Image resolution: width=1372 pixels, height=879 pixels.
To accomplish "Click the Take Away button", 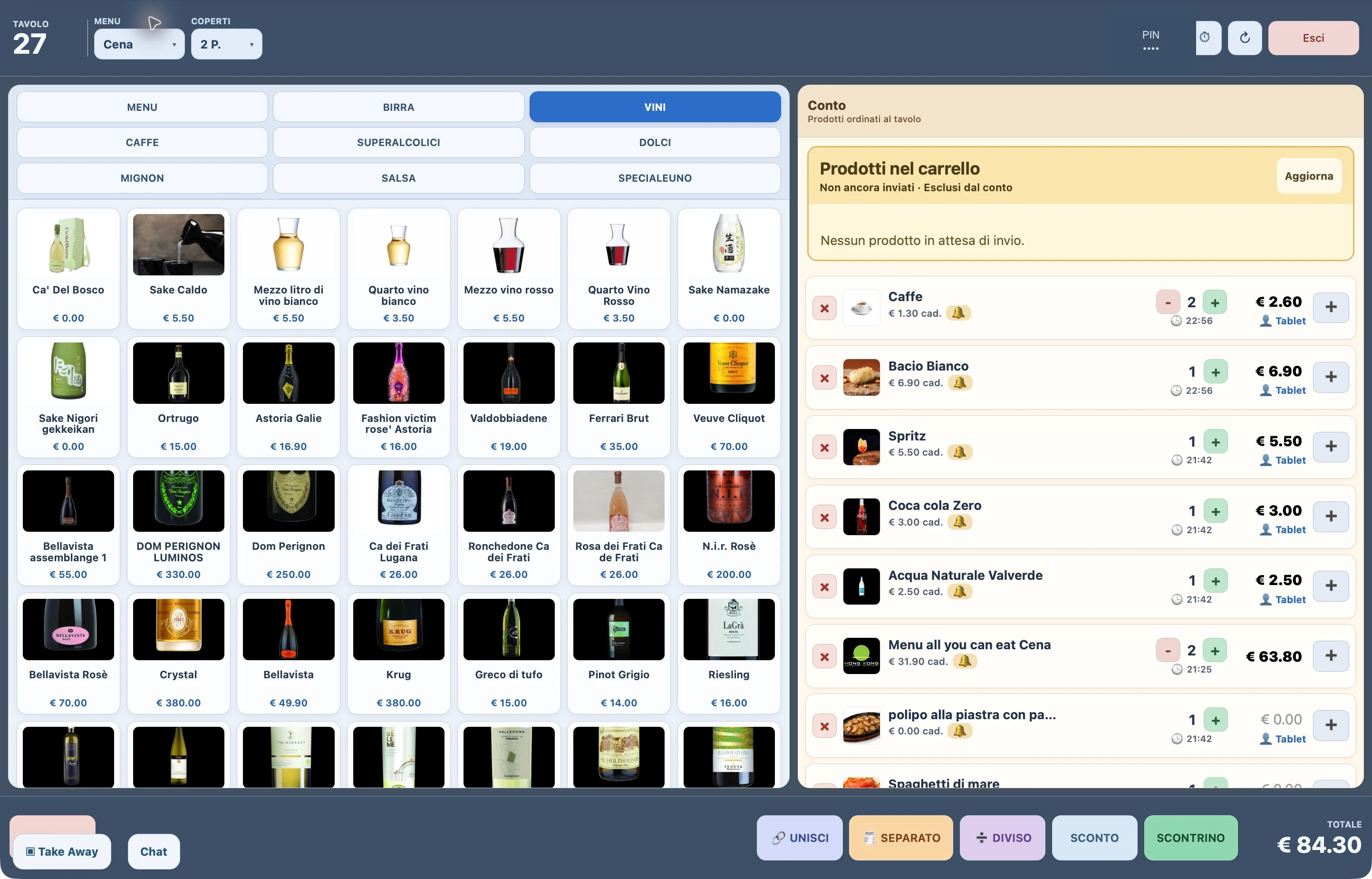I will pos(62,851).
